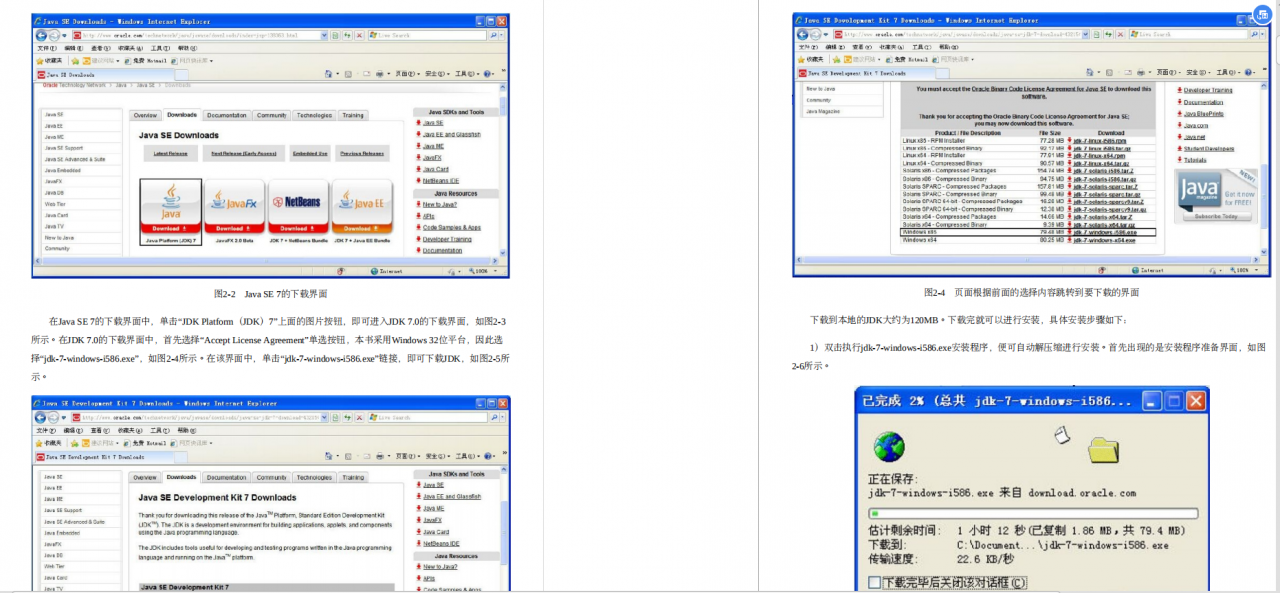Click Print icon in Figure 2-4 command bar
Viewport: 1280px width, 593px height.
pos(1139,73)
